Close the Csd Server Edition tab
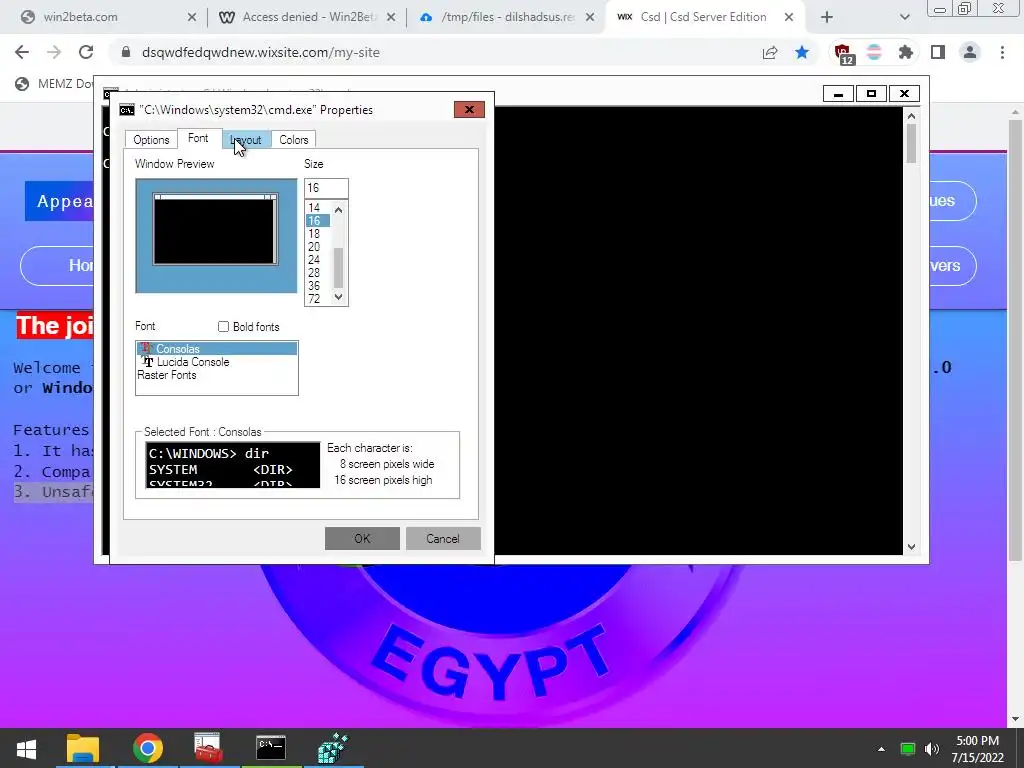This screenshot has width=1024, height=768. pyautogui.click(x=789, y=18)
